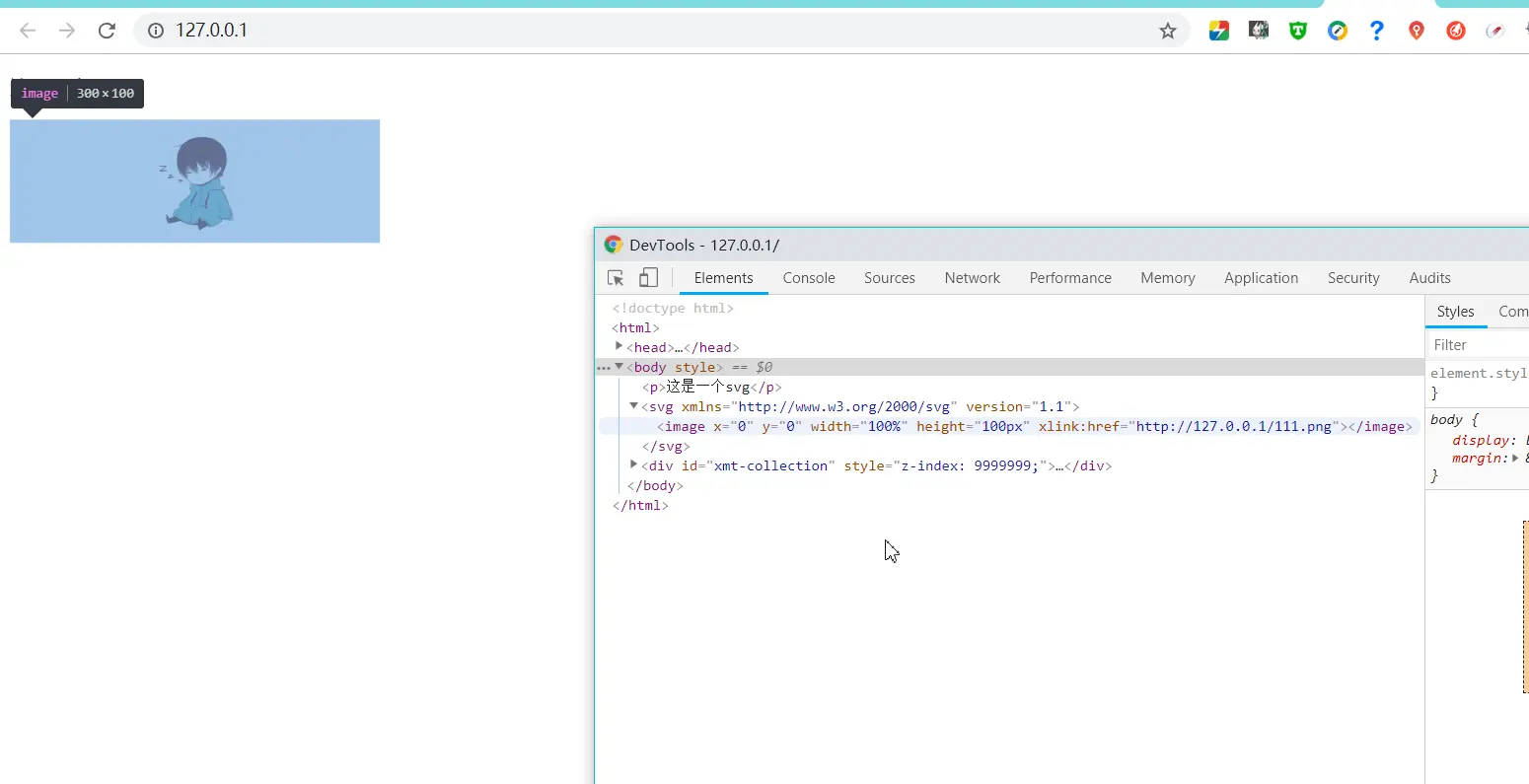Click the svg xmlns URL value
1529x784 pixels.
[x=844, y=406]
